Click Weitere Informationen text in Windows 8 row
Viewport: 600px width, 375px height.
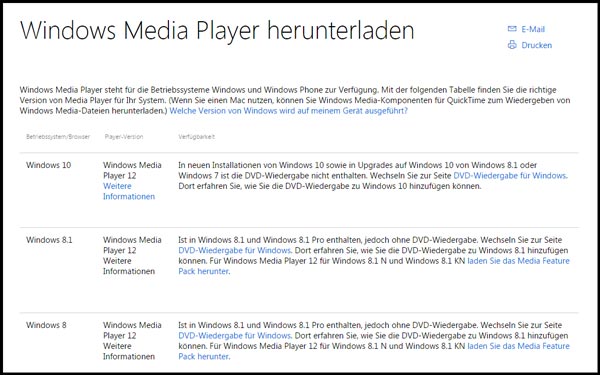(x=129, y=351)
